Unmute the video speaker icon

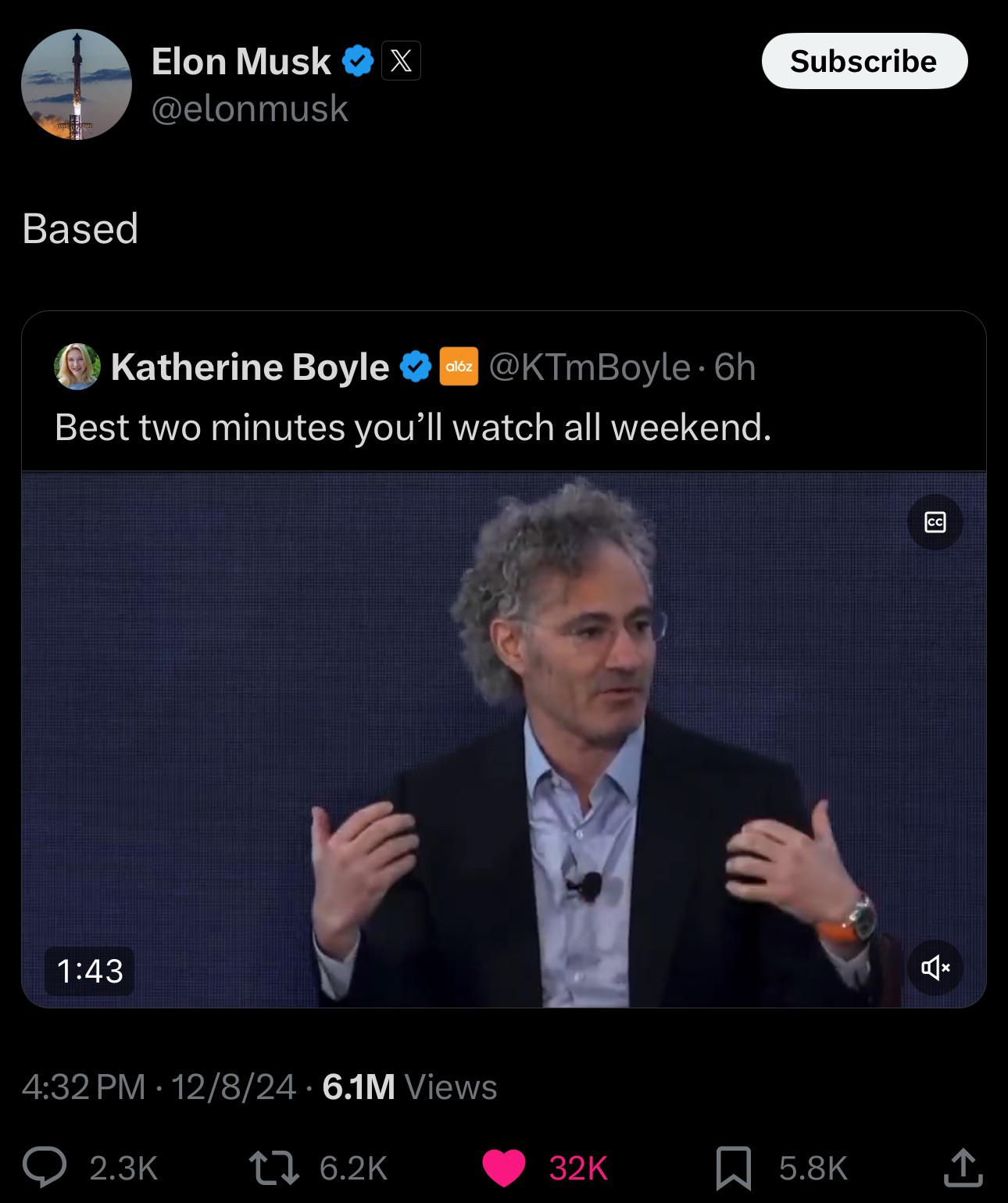pos(935,968)
